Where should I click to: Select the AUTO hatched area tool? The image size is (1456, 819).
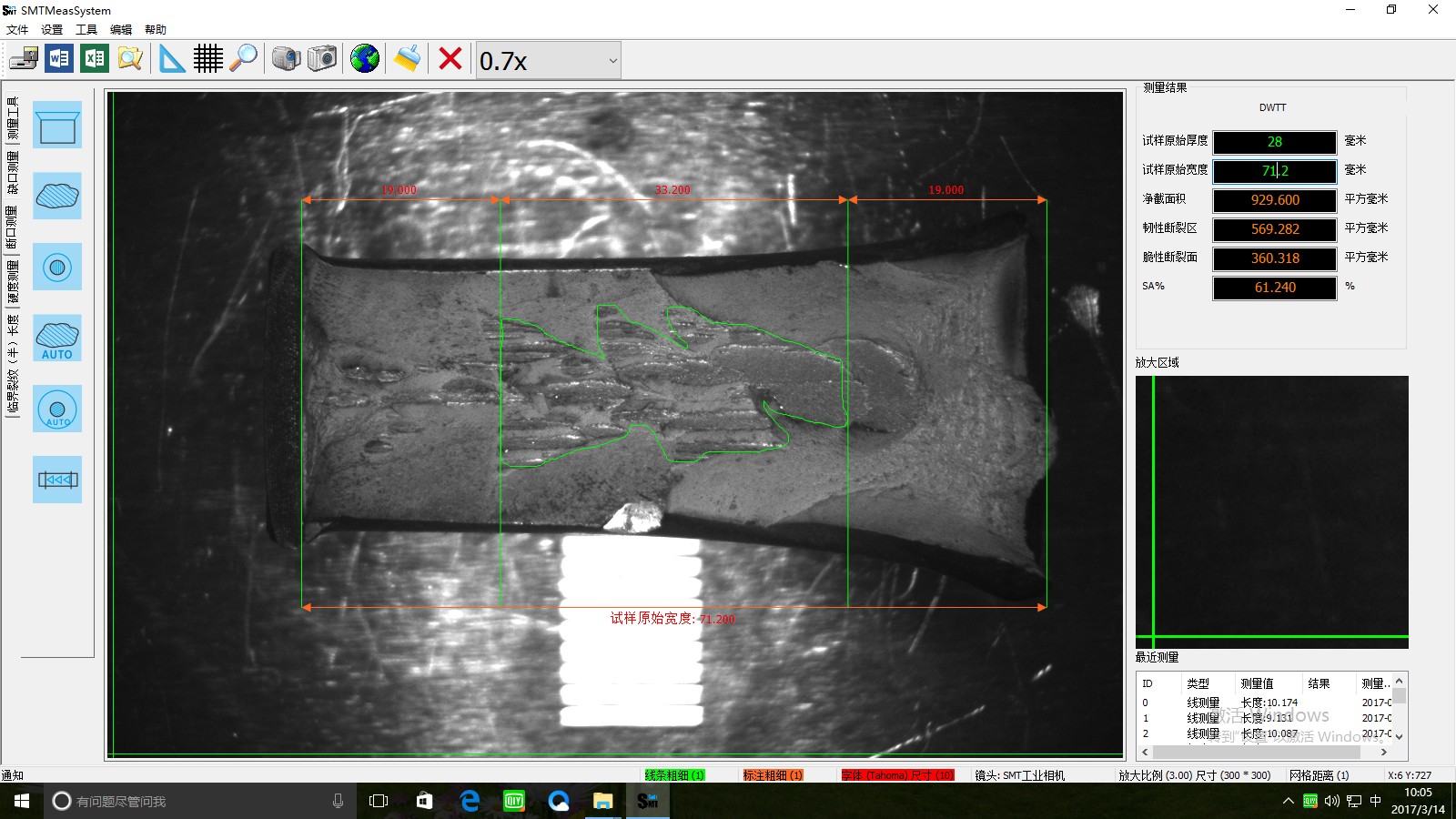(57, 338)
